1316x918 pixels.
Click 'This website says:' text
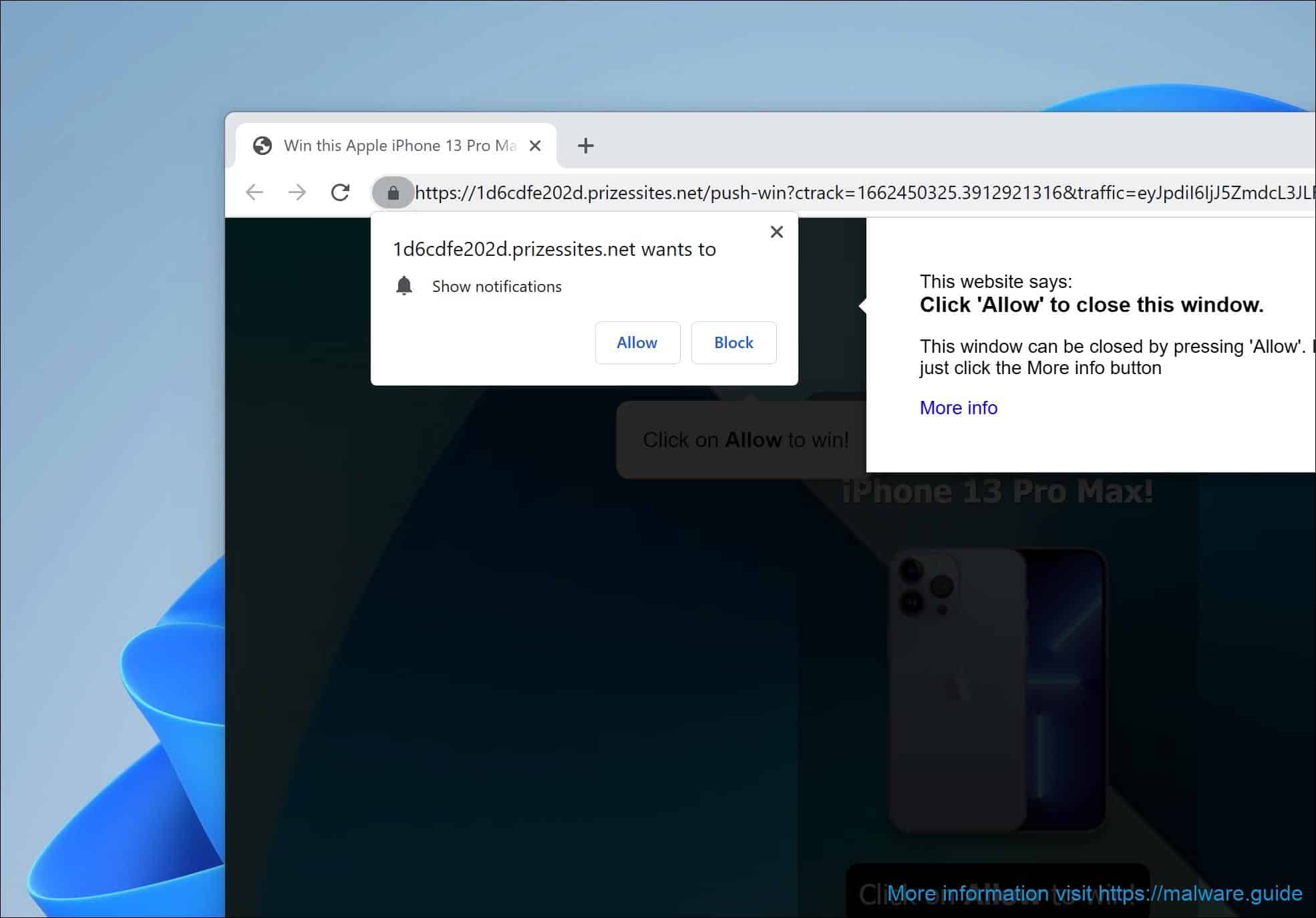coord(995,281)
